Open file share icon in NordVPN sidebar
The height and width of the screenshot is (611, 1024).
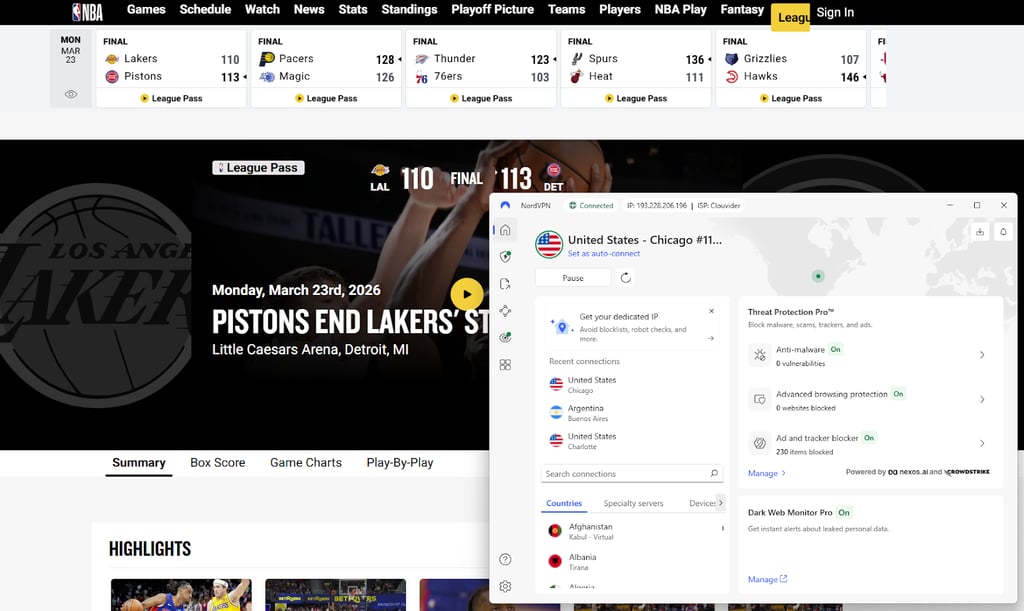tap(505, 284)
